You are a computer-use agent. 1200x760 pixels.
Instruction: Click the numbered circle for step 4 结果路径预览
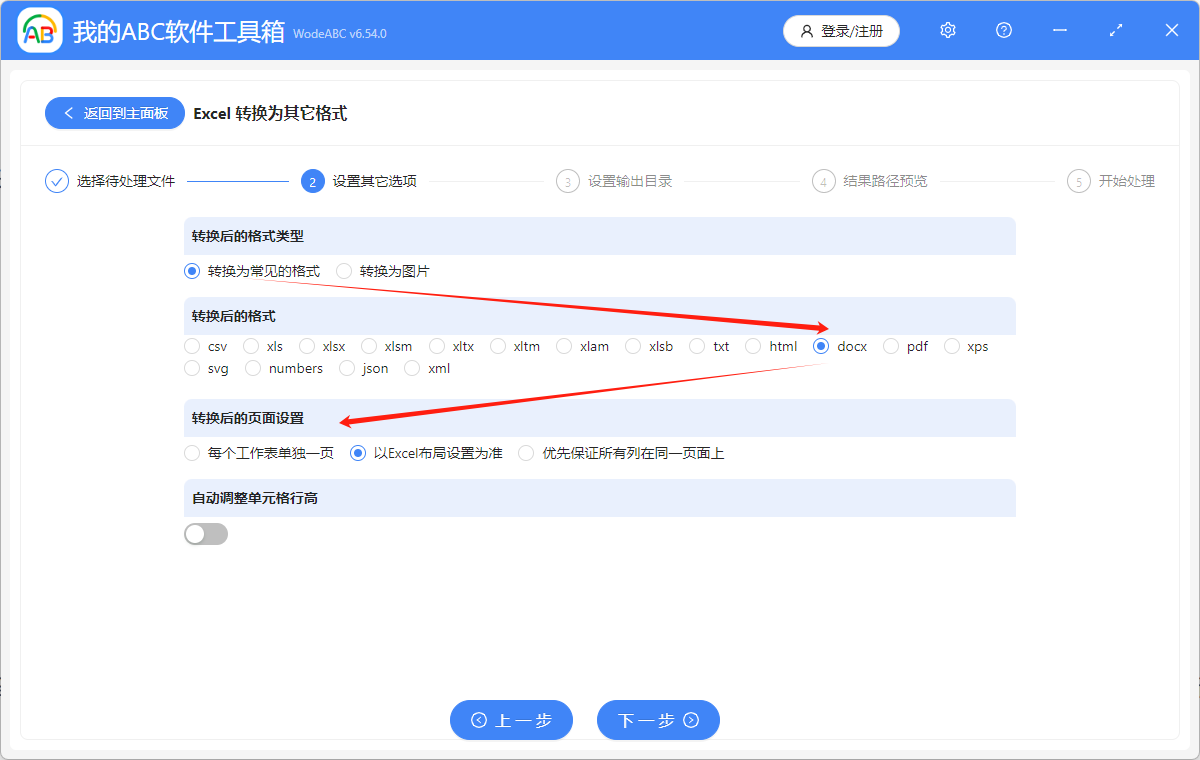click(823, 181)
